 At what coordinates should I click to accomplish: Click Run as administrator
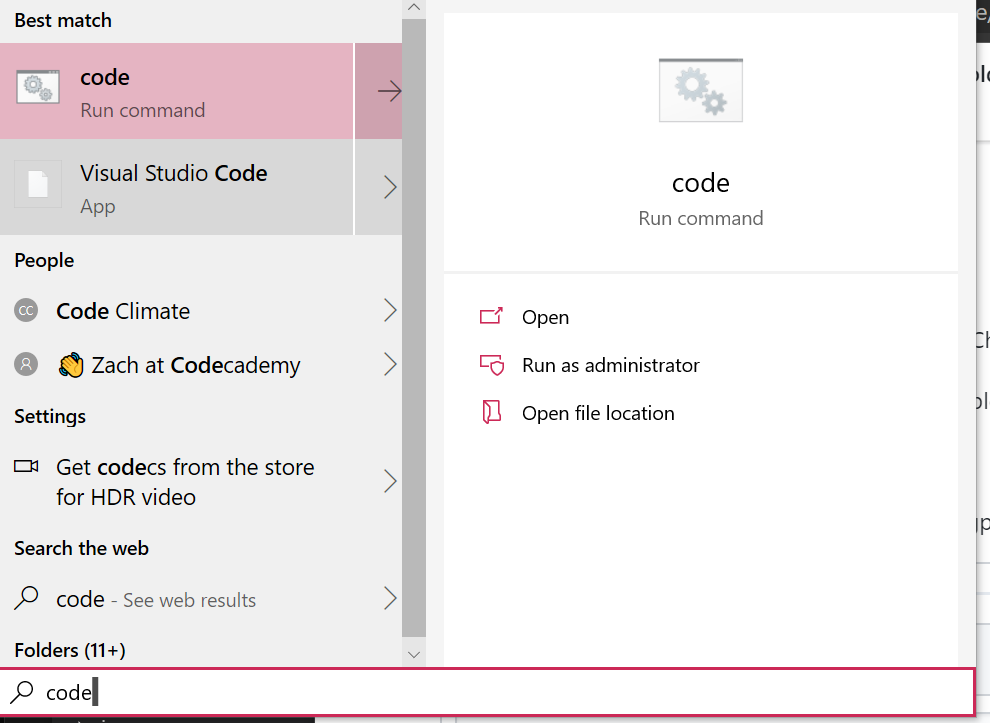coord(610,365)
